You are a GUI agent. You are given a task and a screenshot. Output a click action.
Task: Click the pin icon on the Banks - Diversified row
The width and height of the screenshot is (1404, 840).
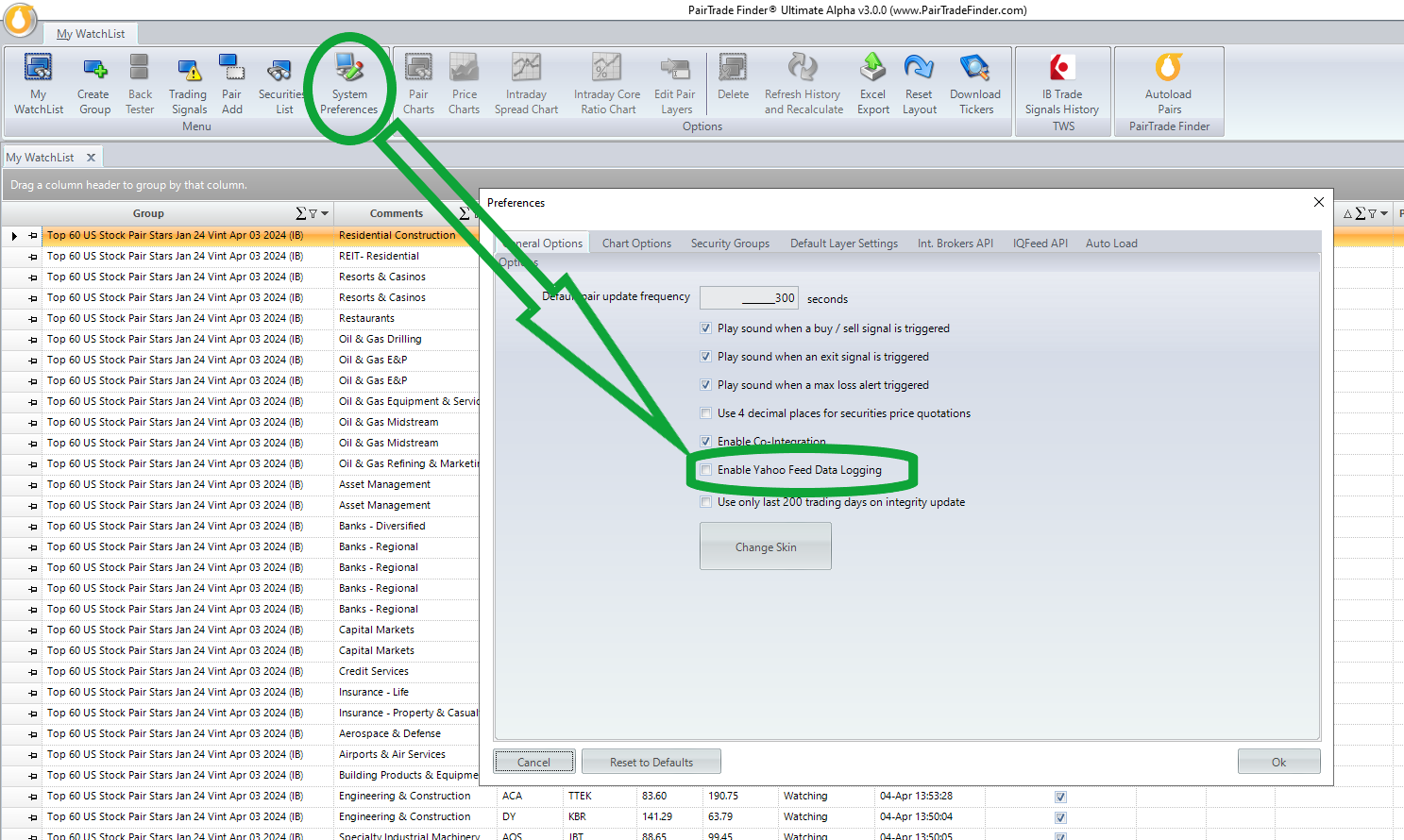pos(32,527)
